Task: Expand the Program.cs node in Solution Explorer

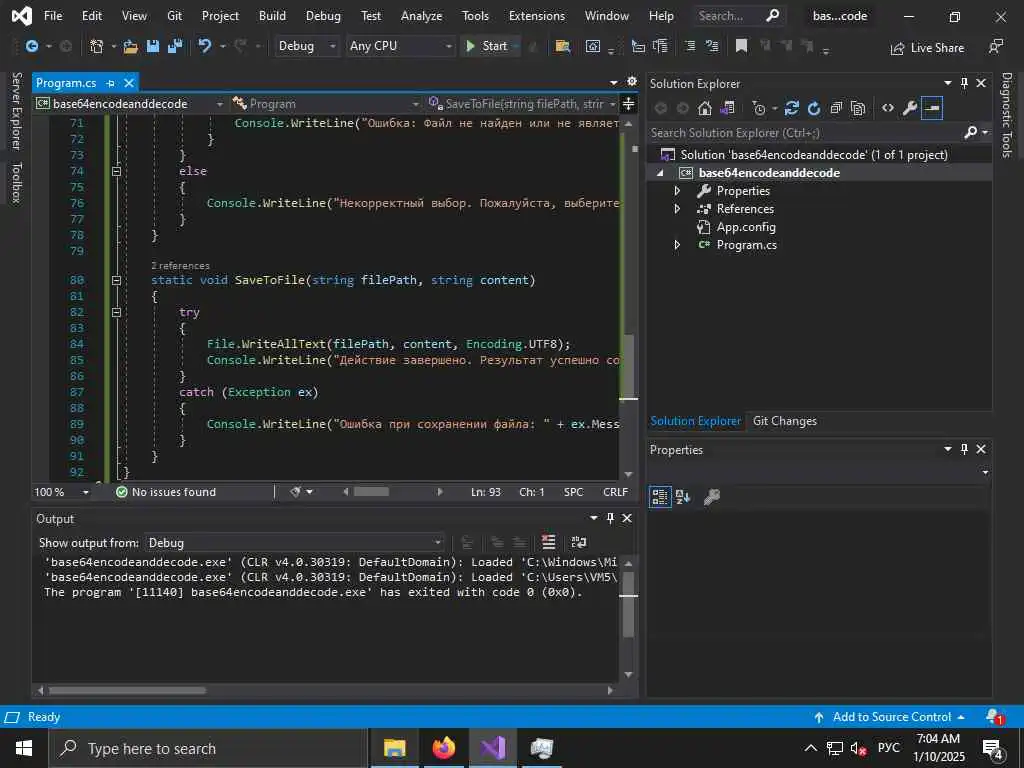Action: (x=677, y=245)
